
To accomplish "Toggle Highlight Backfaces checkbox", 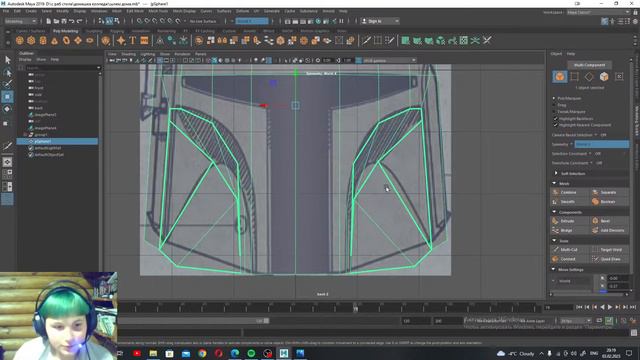I will 556,118.
